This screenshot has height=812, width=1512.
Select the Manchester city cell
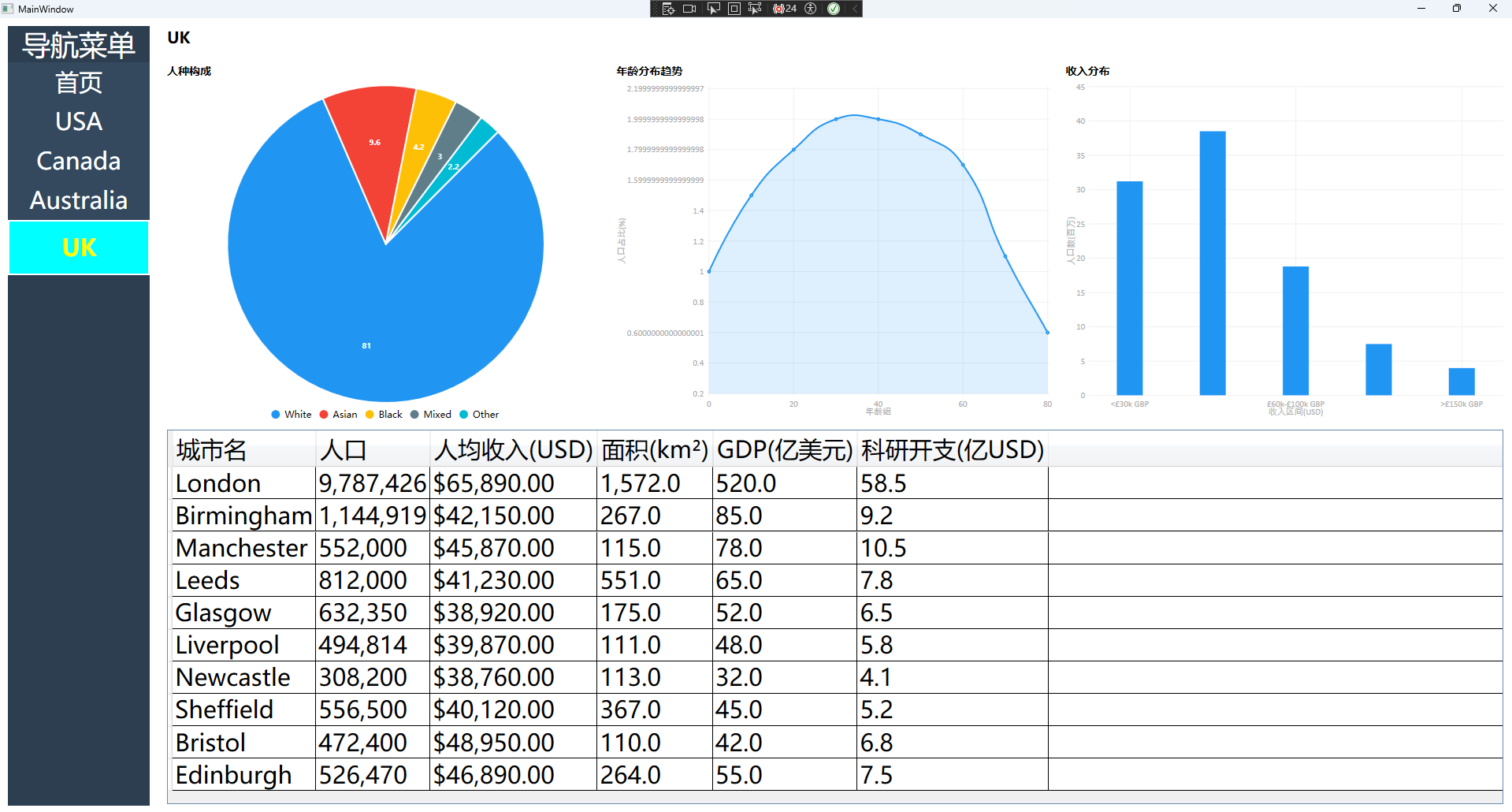pos(244,548)
